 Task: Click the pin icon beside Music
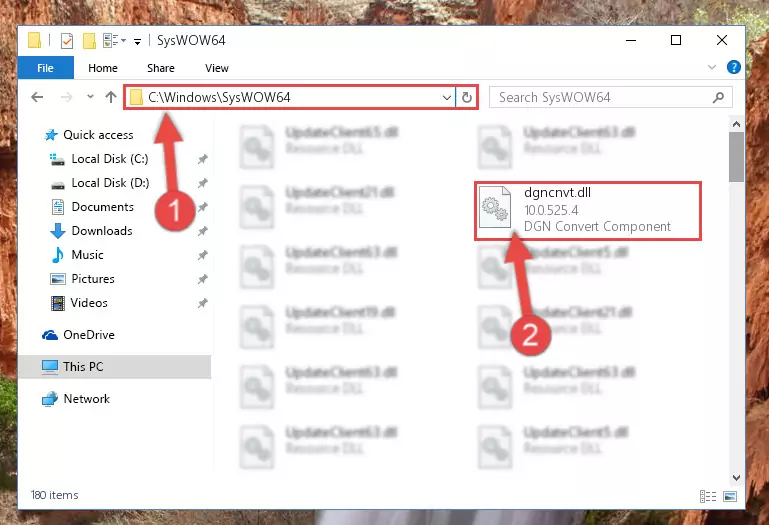[x=202, y=255]
